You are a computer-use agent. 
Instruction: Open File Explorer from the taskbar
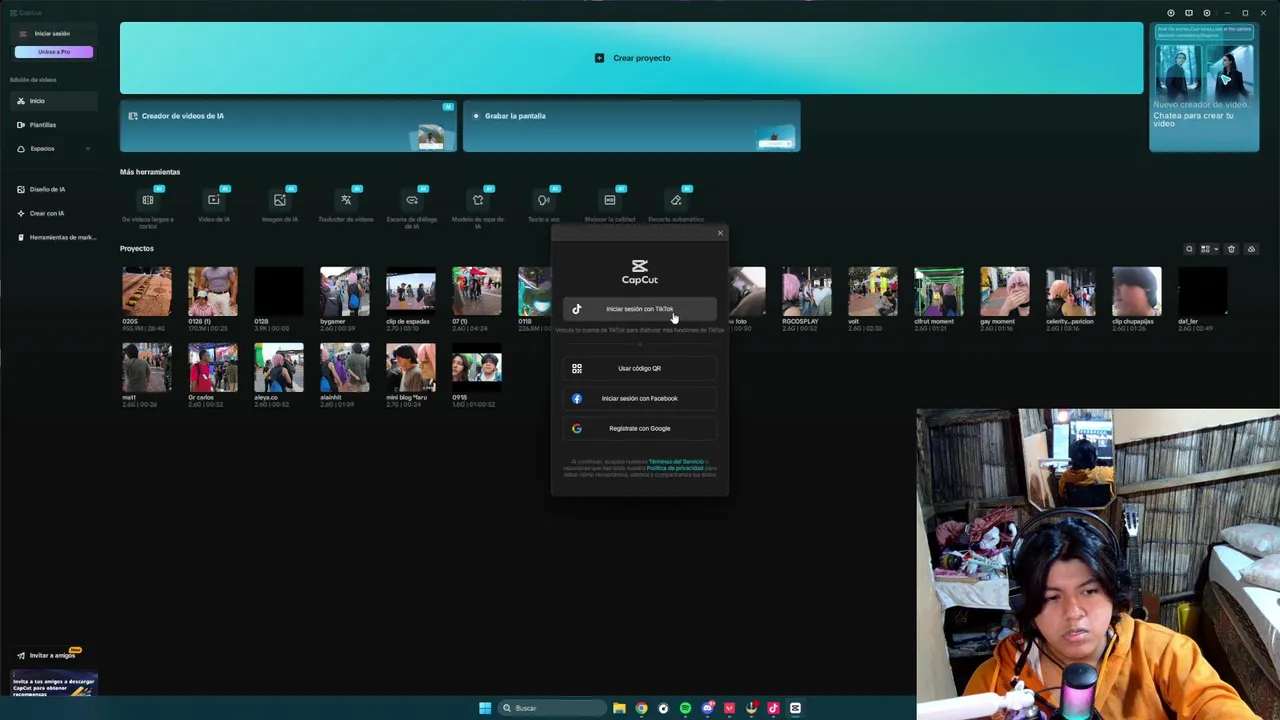619,708
